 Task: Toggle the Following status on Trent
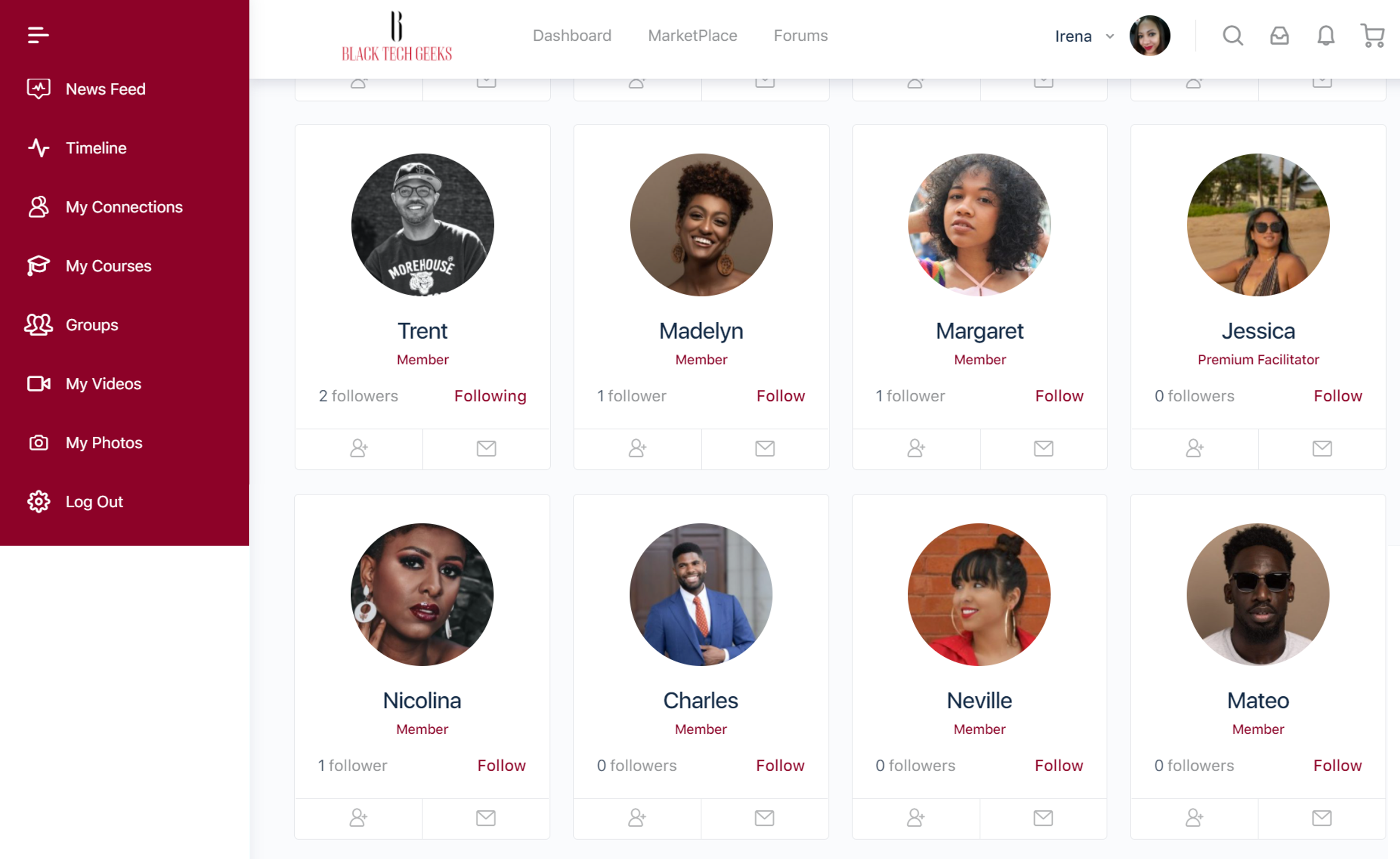pyautogui.click(x=490, y=395)
